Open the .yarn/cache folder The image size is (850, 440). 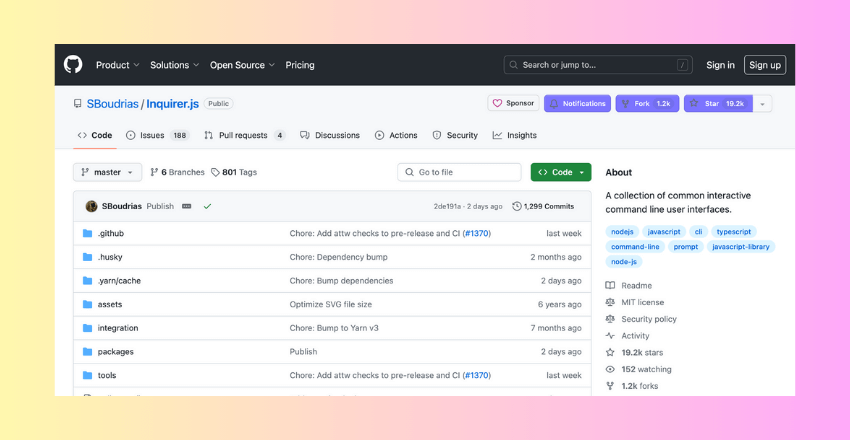tap(119, 281)
